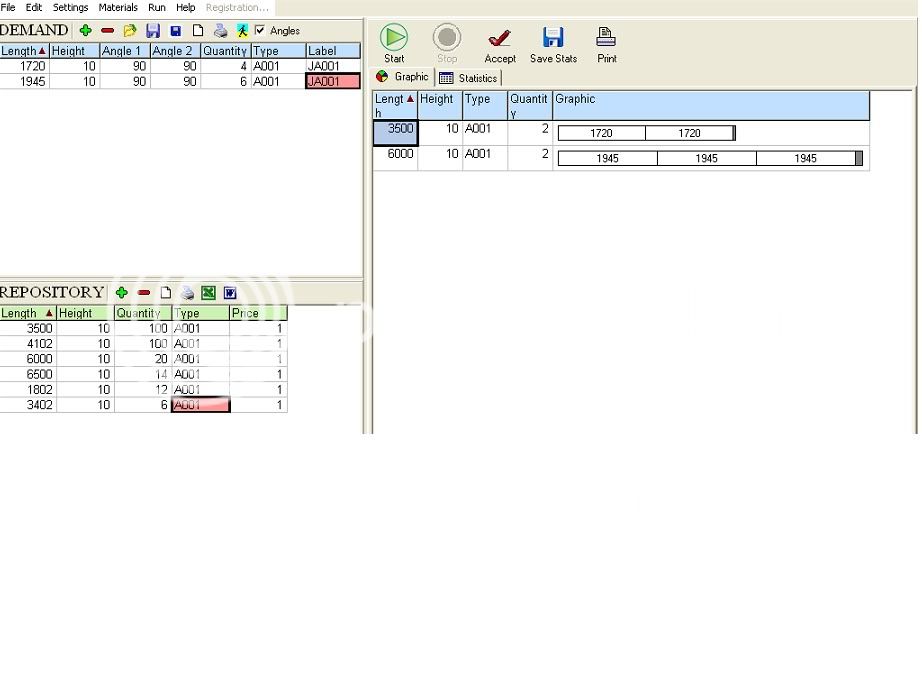Add a new row to the Demand table

pos(86,31)
